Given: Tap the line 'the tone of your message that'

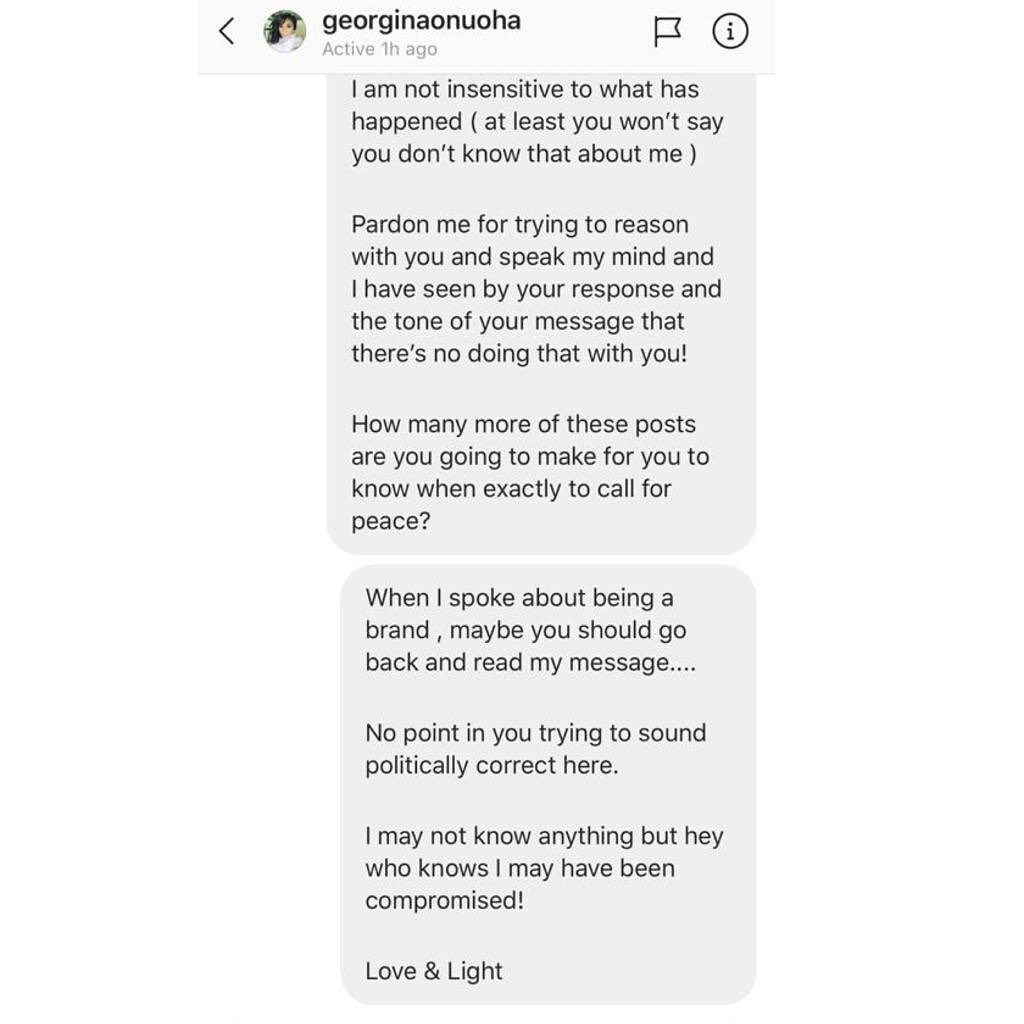Looking at the screenshot, I should pyautogui.click(x=517, y=321).
